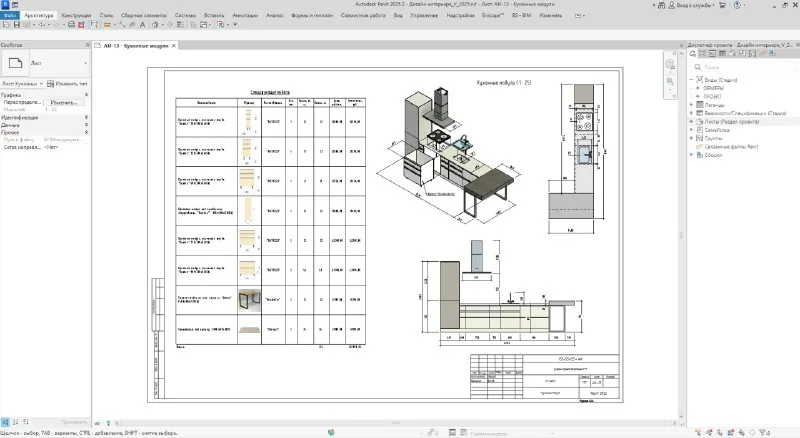Select Сборки item in Project Browser

tap(713, 155)
